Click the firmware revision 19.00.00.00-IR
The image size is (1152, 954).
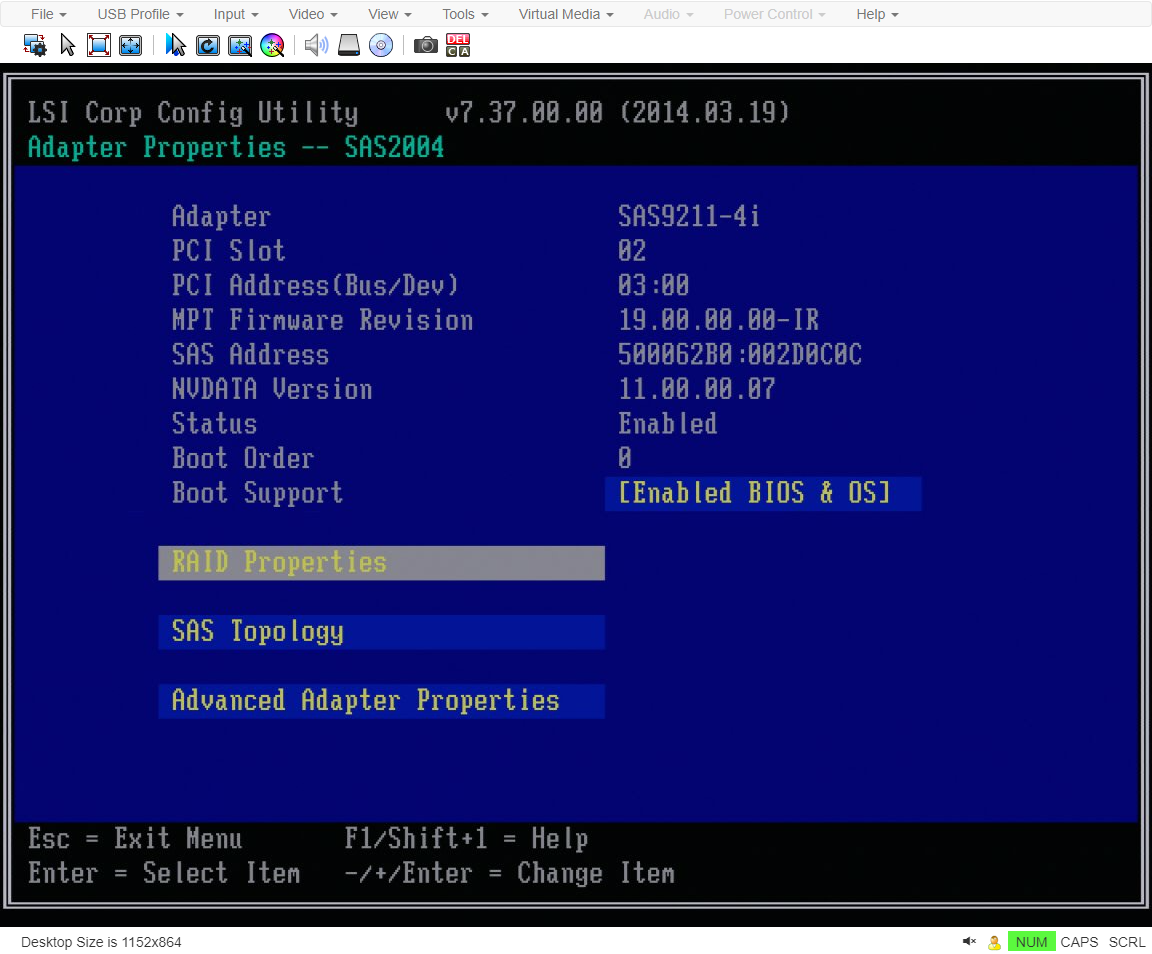pos(718,320)
